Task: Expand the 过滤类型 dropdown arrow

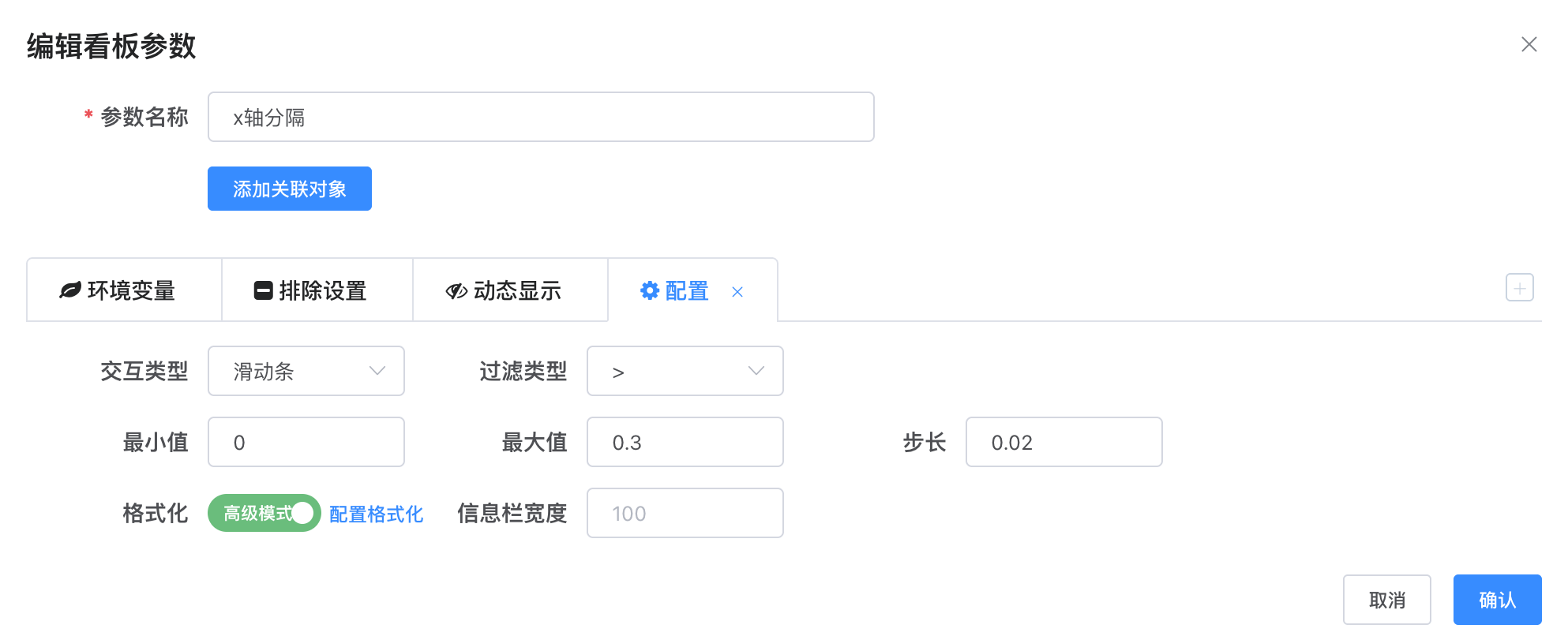Action: [756, 371]
